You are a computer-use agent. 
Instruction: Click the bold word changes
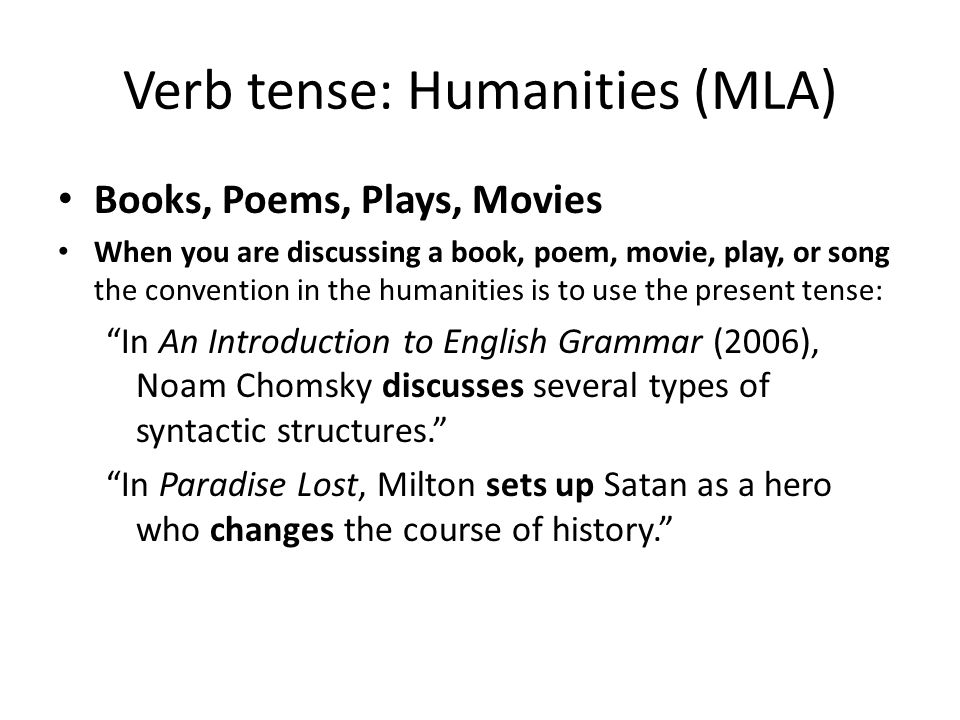pos(272,530)
